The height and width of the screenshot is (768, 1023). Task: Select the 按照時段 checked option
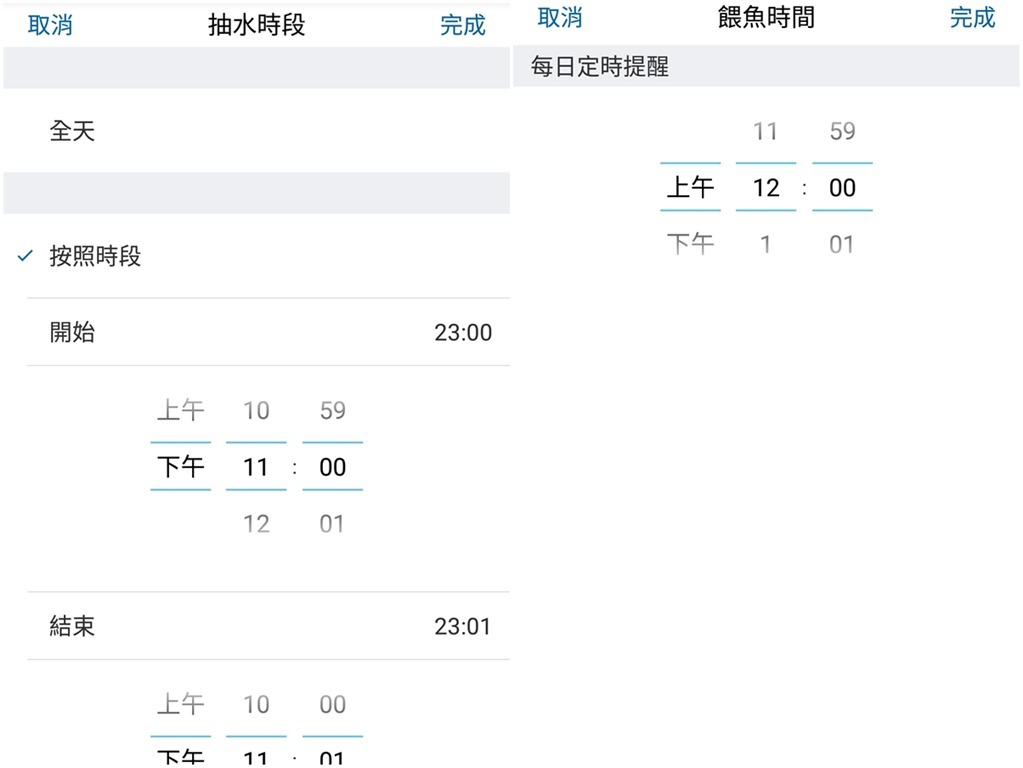pos(95,256)
